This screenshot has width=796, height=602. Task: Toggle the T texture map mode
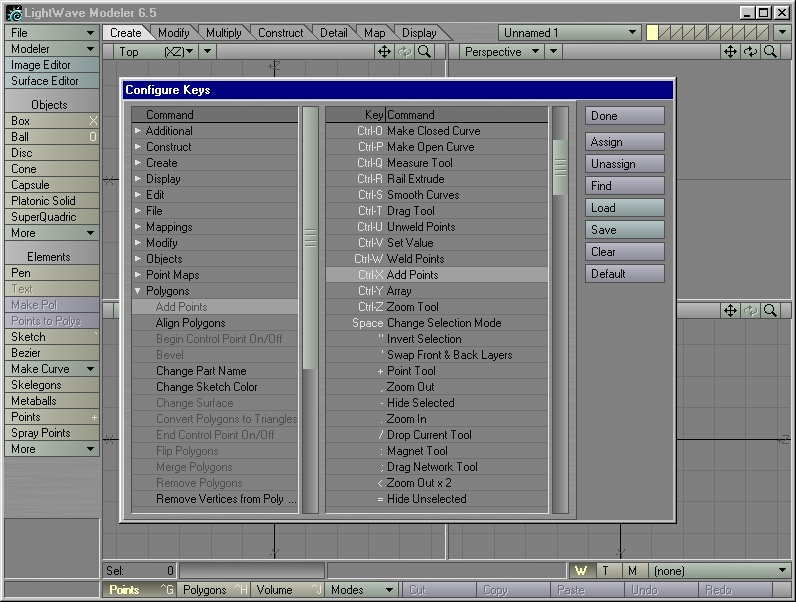point(606,570)
